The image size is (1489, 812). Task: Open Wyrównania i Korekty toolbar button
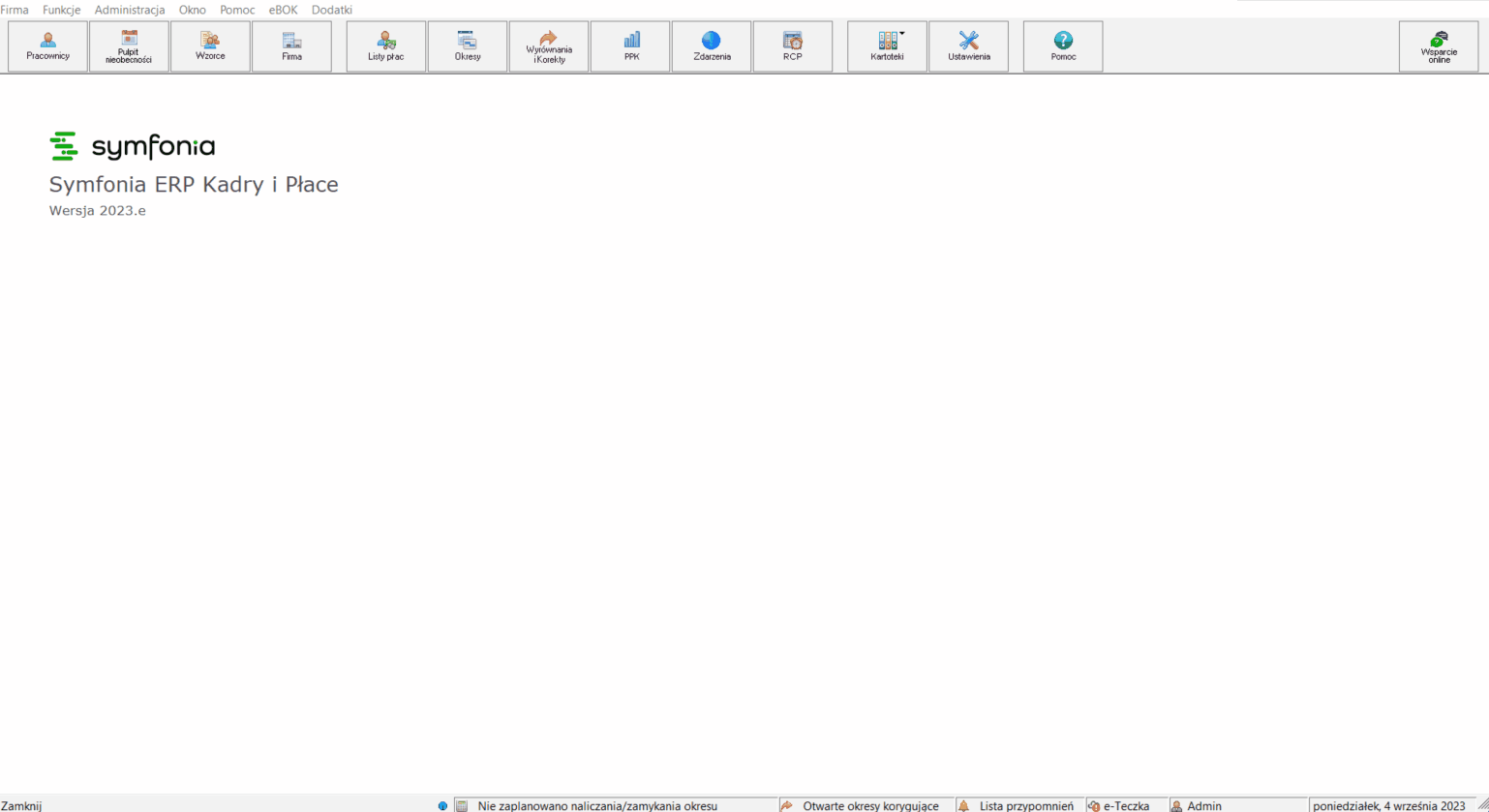(x=549, y=46)
